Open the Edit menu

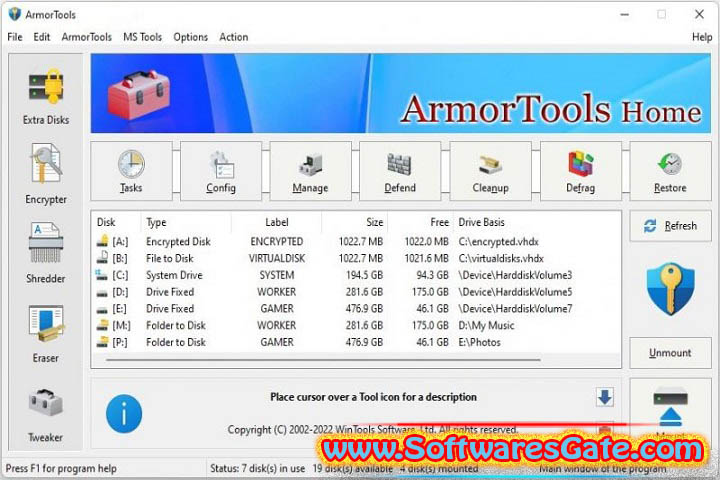point(41,37)
